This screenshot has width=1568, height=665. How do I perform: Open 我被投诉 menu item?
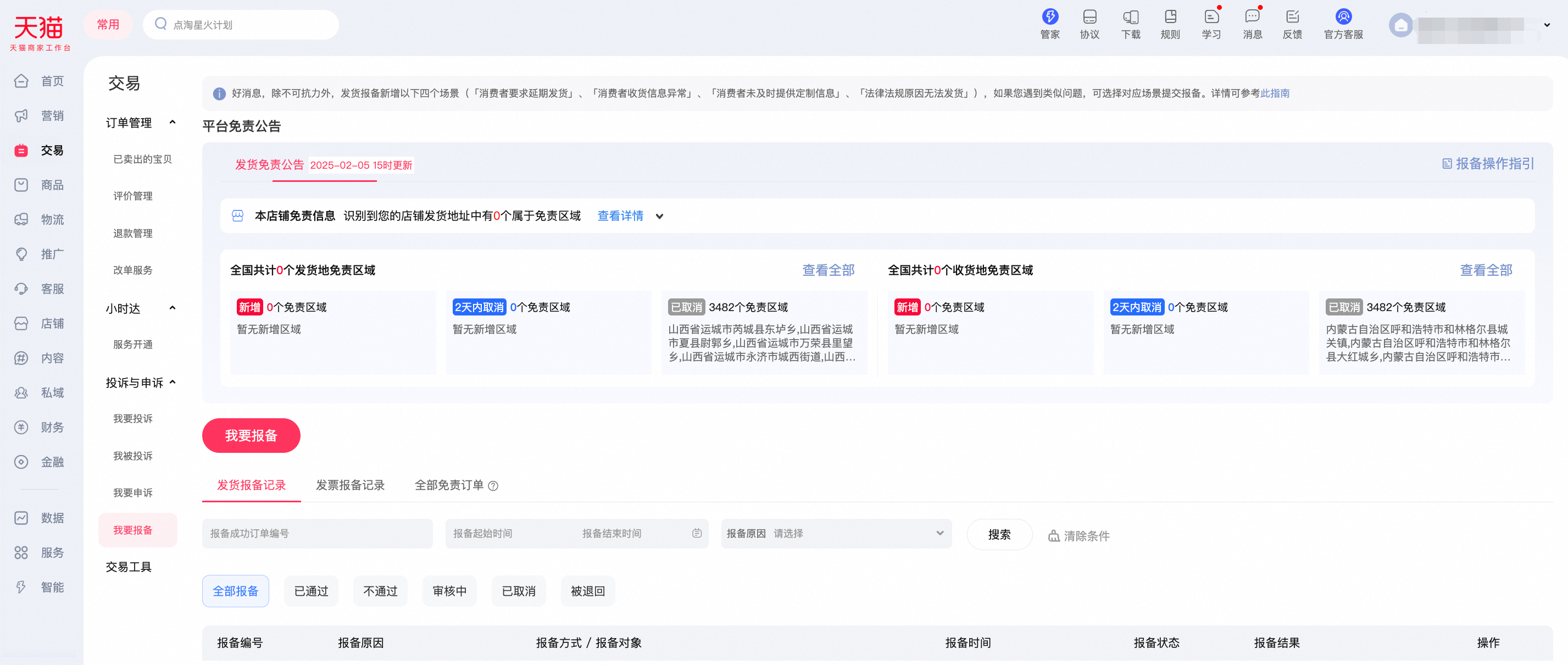133,456
